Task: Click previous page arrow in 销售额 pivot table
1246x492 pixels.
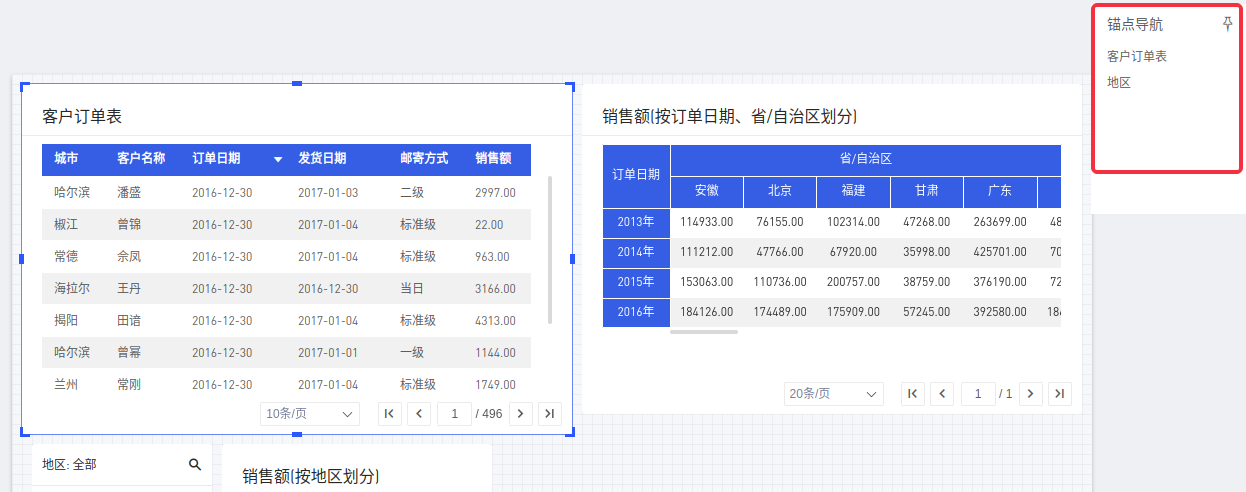Action: [942, 394]
